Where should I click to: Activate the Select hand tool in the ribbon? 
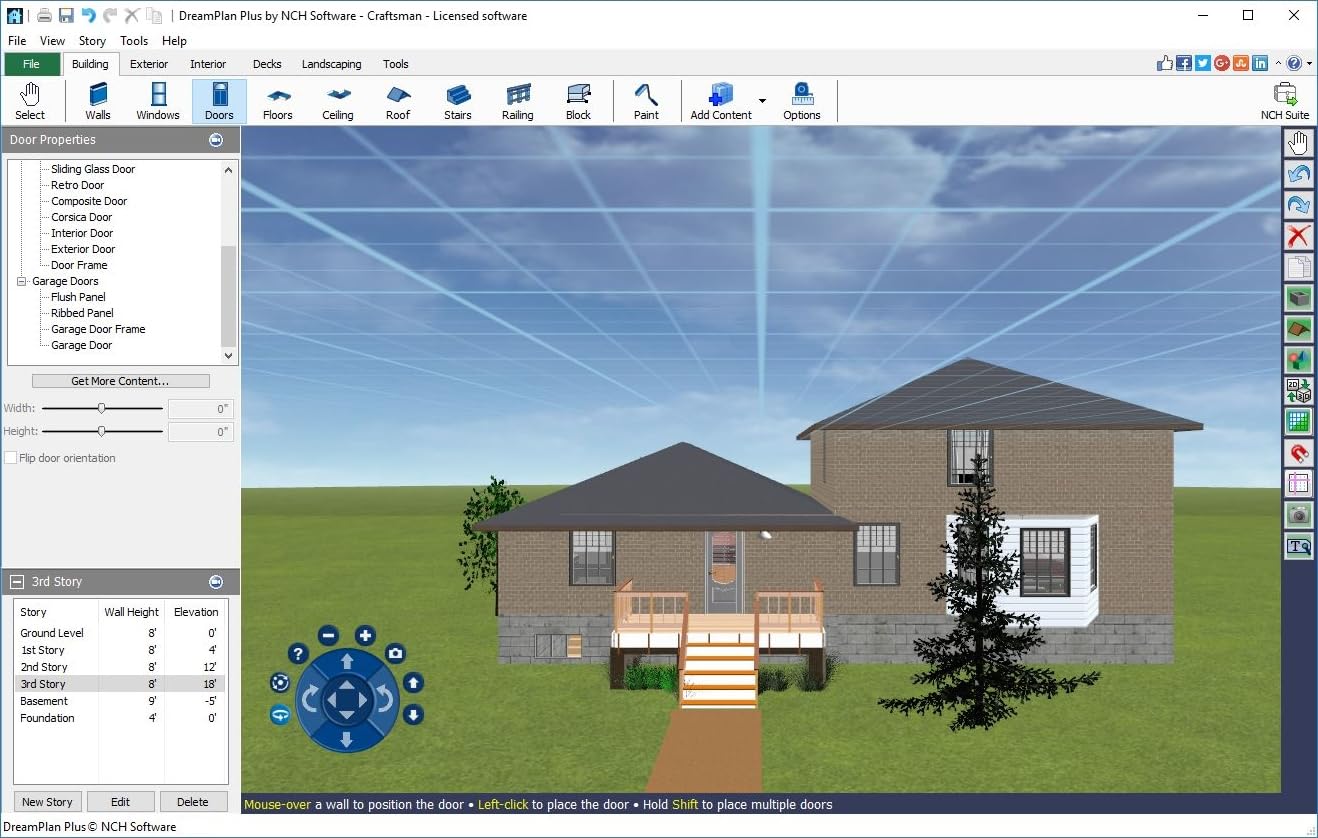30,101
